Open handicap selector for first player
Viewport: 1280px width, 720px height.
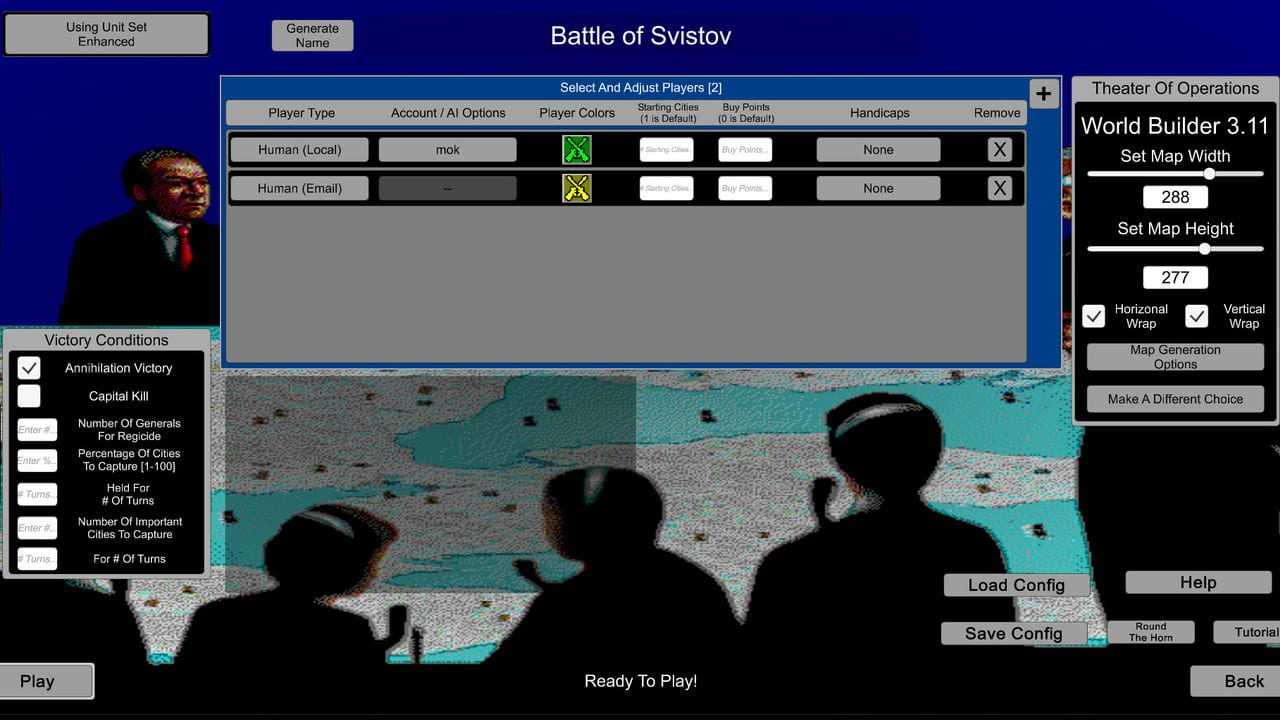click(x=878, y=150)
